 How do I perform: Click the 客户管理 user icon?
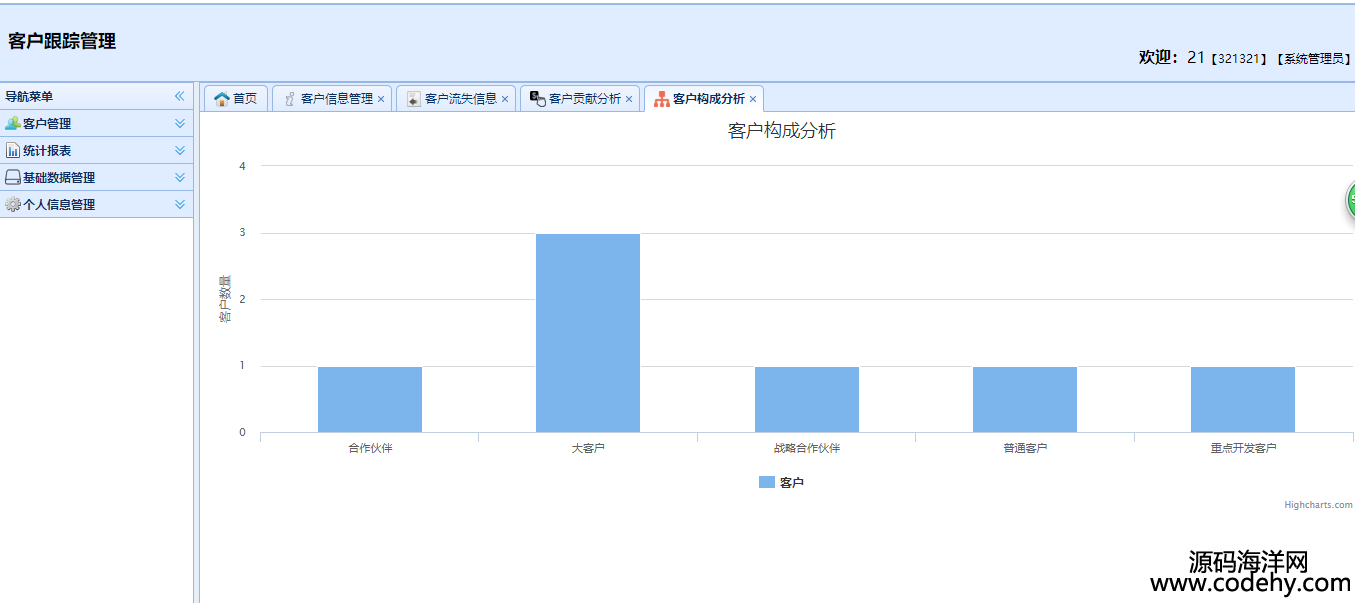click(12, 124)
